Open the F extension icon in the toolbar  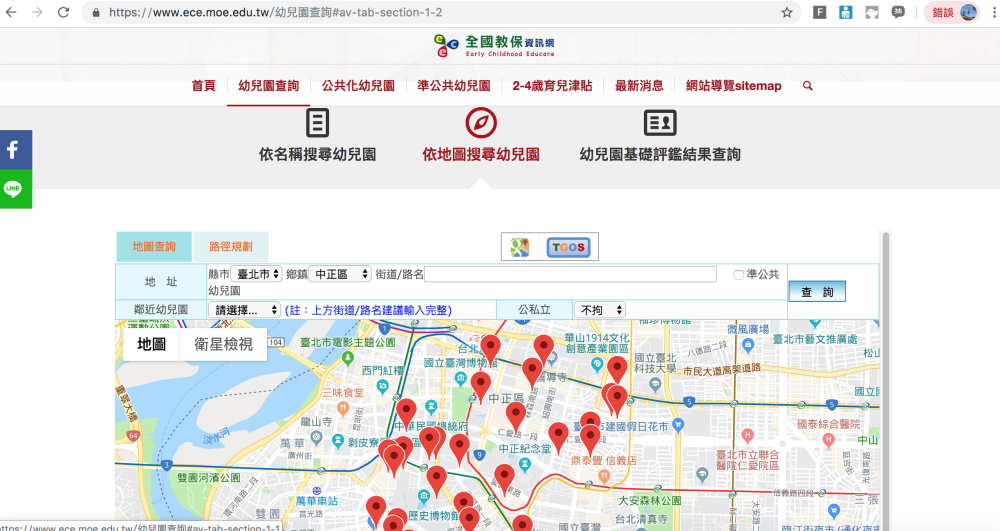pyautogui.click(x=820, y=12)
